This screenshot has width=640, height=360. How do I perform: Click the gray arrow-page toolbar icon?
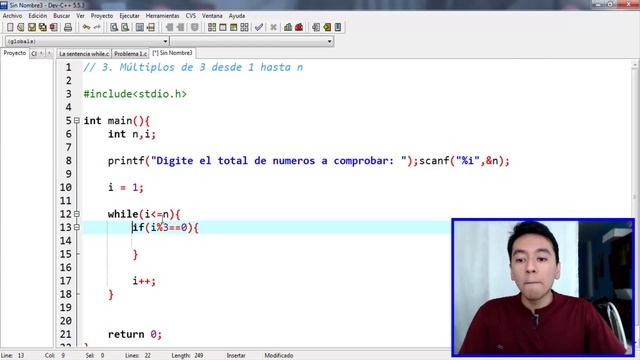tap(316, 27)
